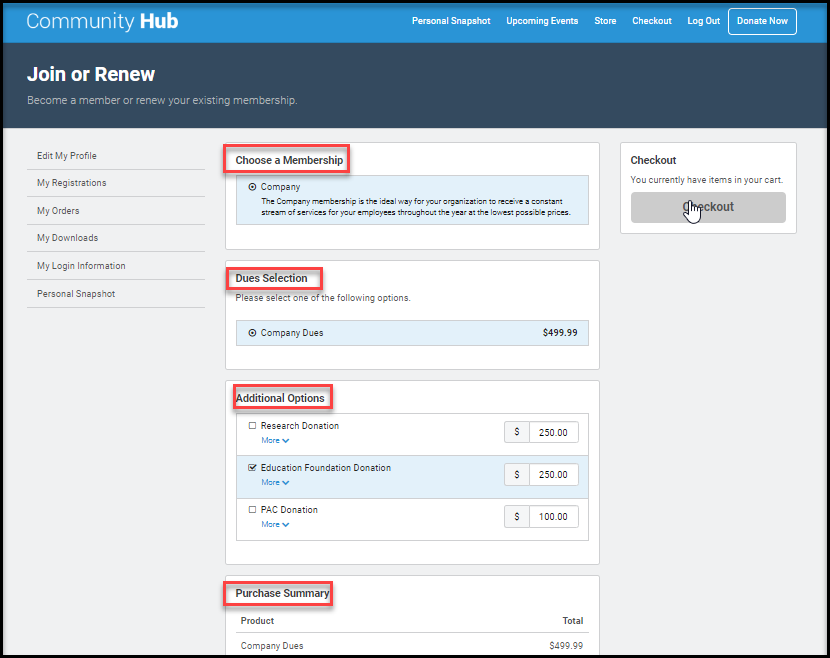This screenshot has width=830, height=658.
Task: Open Personal Snapshot in top navigation
Action: [451, 21]
